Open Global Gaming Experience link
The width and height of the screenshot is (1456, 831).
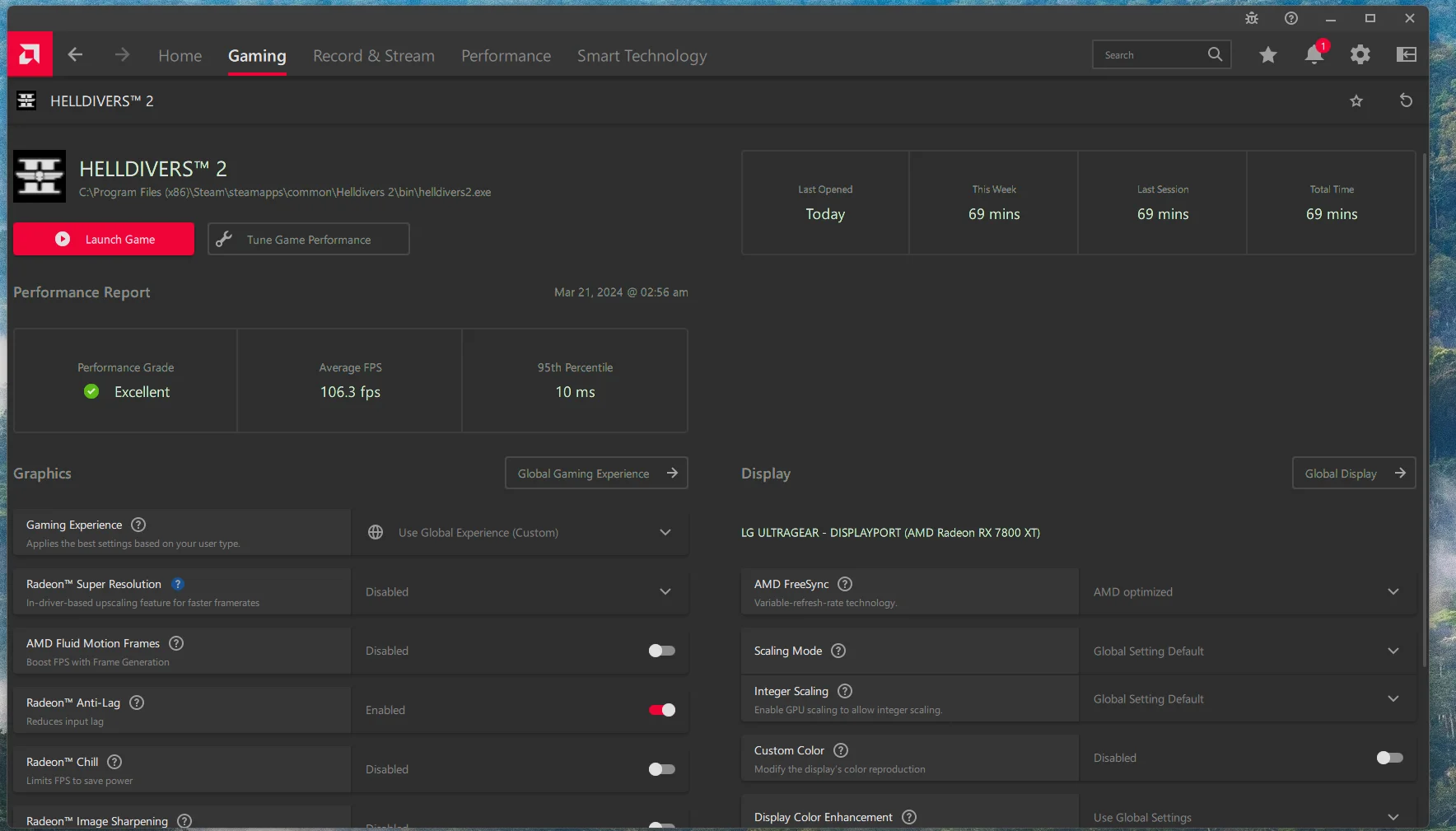596,473
